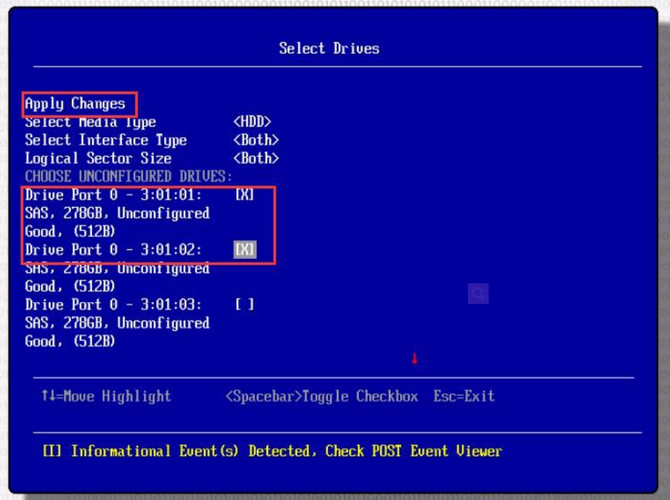Open Select Interface Type Both value
Image resolution: width=670 pixels, height=500 pixels.
pos(256,140)
